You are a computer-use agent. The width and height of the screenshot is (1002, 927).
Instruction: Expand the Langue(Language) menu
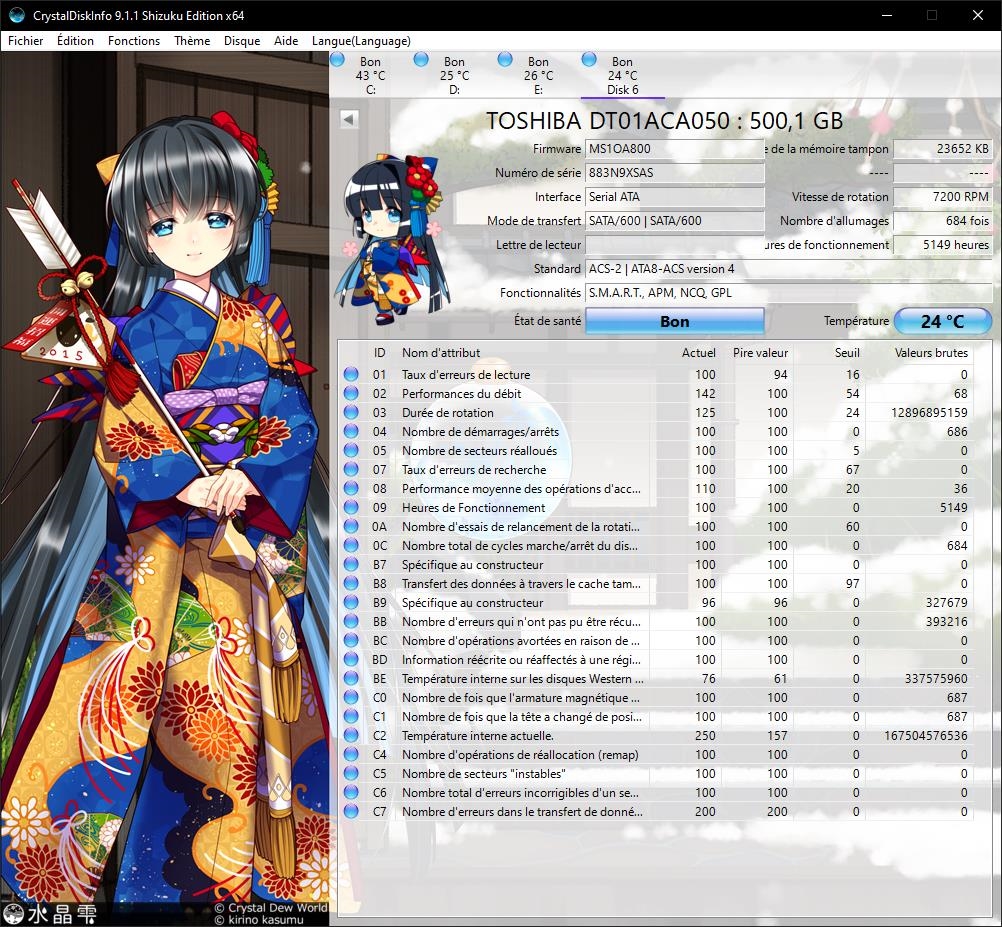pyautogui.click(x=361, y=41)
